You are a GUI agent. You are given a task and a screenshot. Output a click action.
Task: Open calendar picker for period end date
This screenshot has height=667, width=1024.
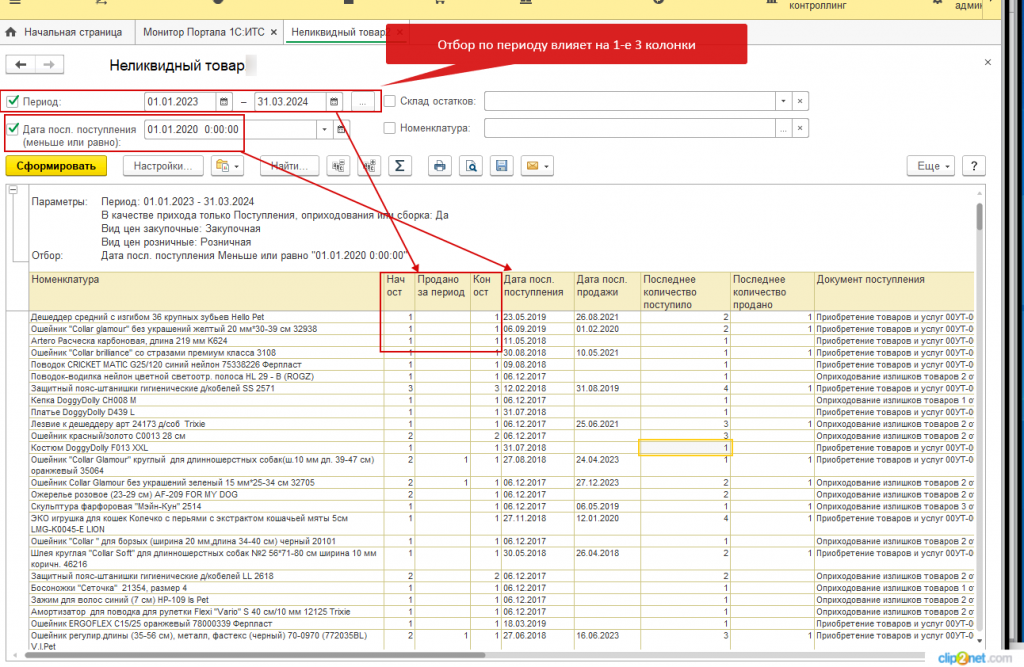click(x=334, y=102)
